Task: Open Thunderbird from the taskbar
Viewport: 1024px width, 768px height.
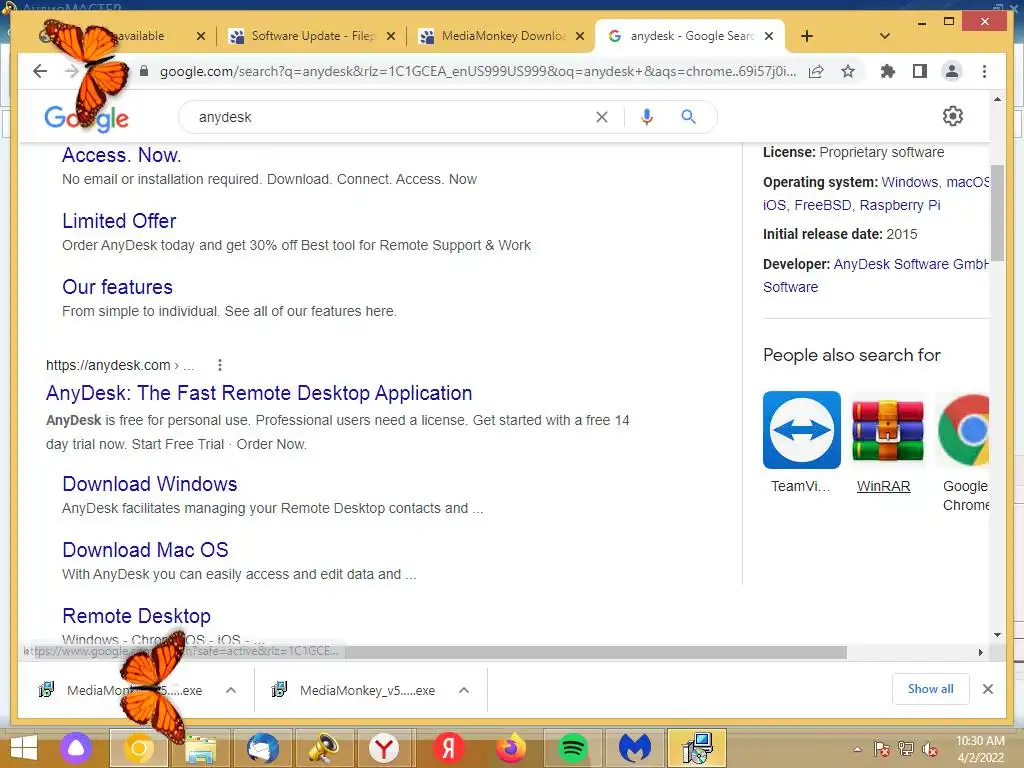Action: click(263, 748)
